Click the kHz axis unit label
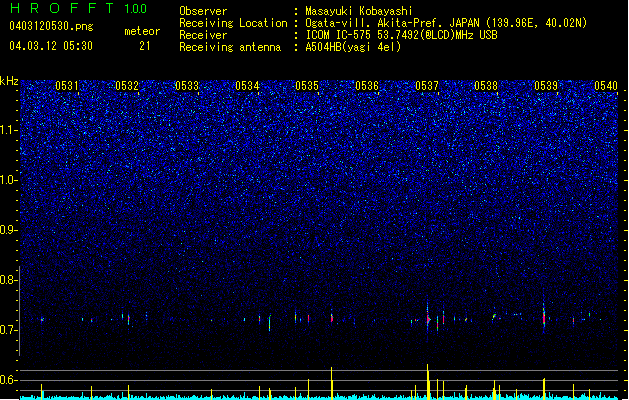 pos(9,81)
